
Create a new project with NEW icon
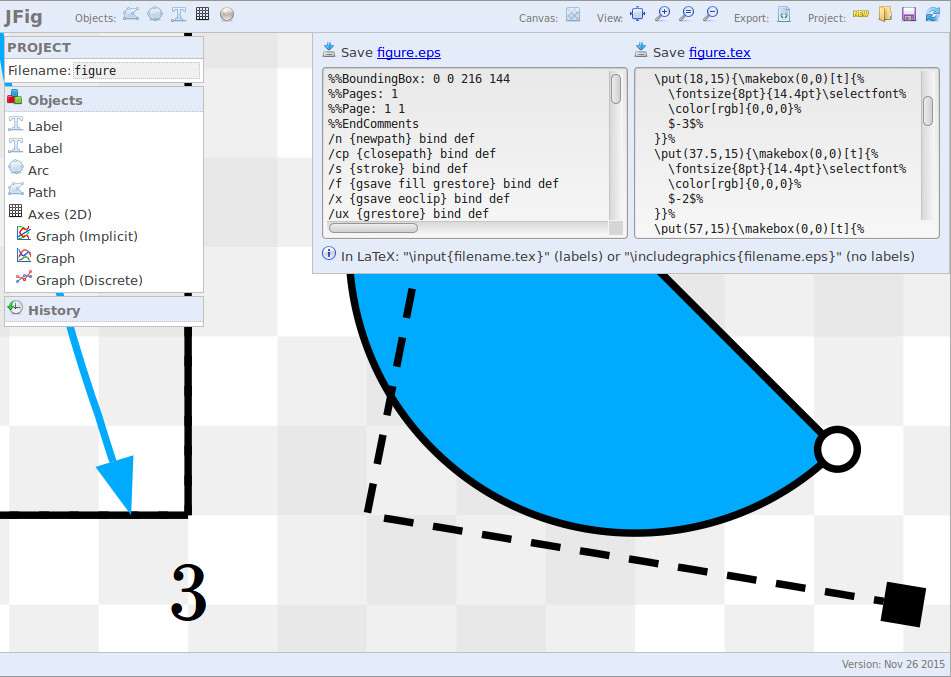pyautogui.click(x=860, y=14)
